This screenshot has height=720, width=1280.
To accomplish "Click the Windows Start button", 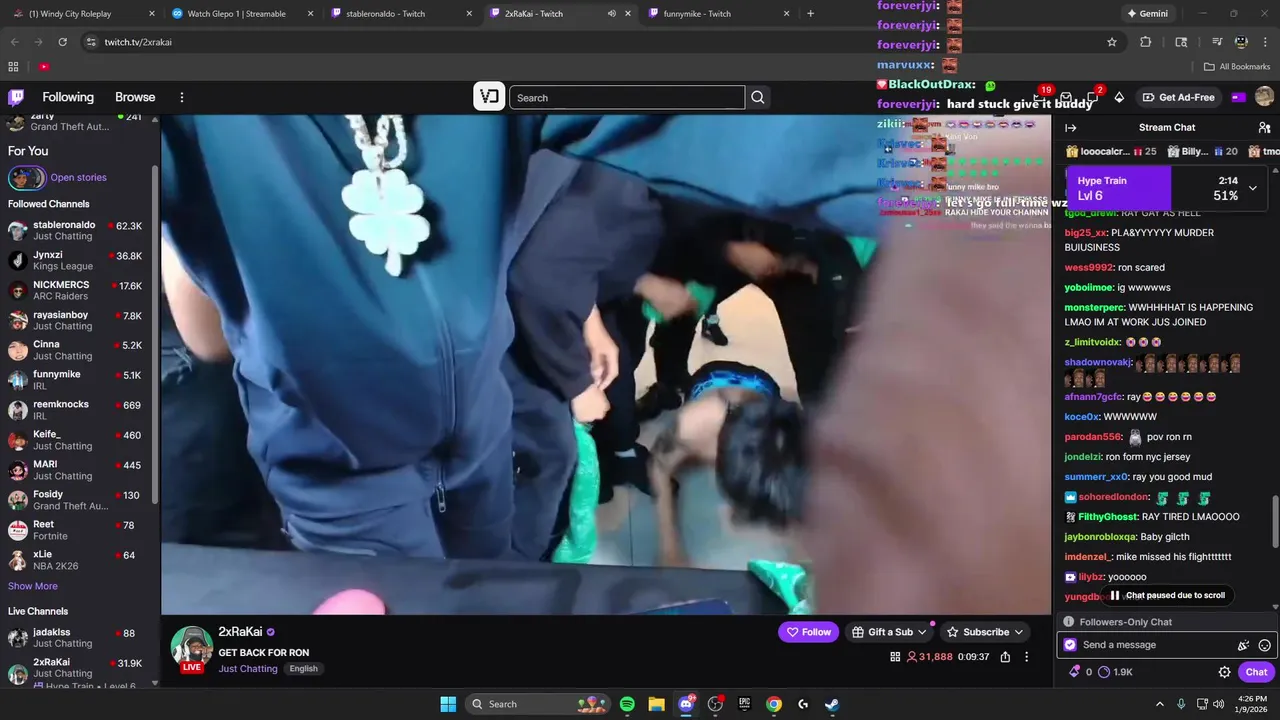I will point(448,704).
